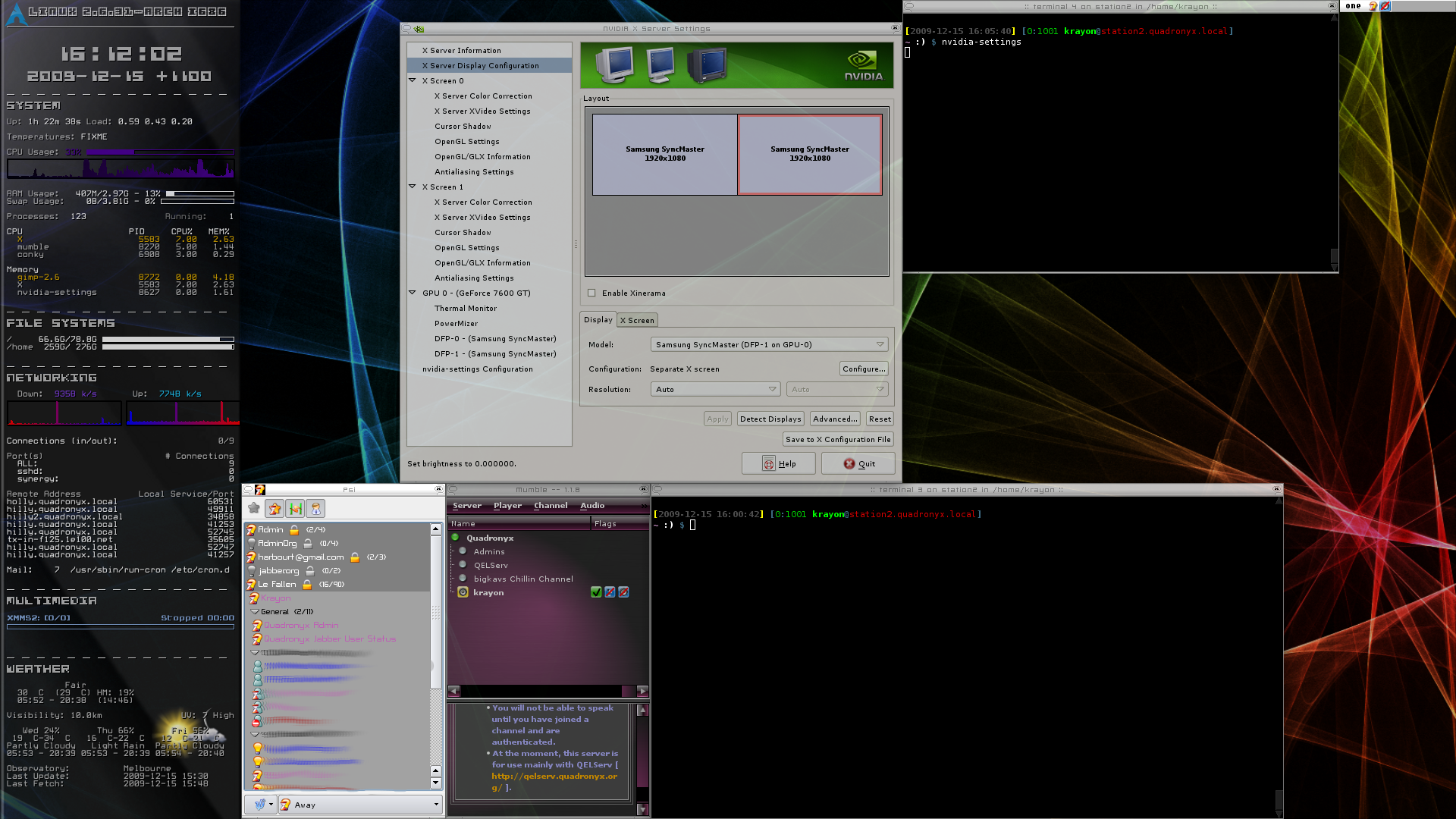Switch to the X Screen tab
The image size is (1456, 819).
(x=637, y=320)
